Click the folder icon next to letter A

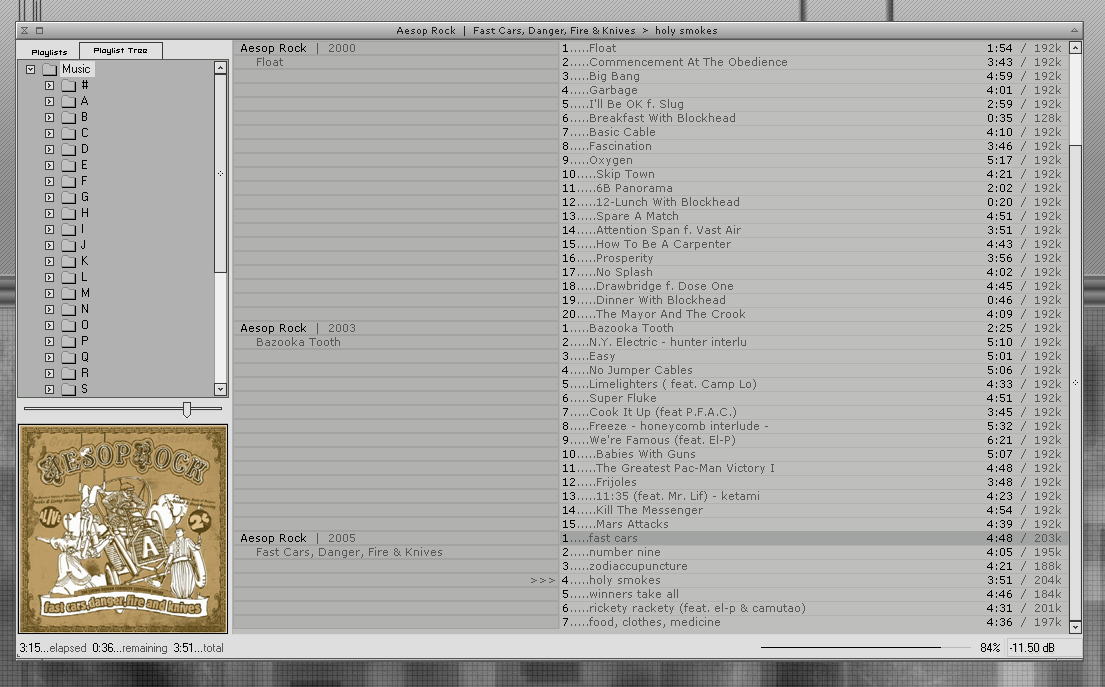(x=68, y=101)
